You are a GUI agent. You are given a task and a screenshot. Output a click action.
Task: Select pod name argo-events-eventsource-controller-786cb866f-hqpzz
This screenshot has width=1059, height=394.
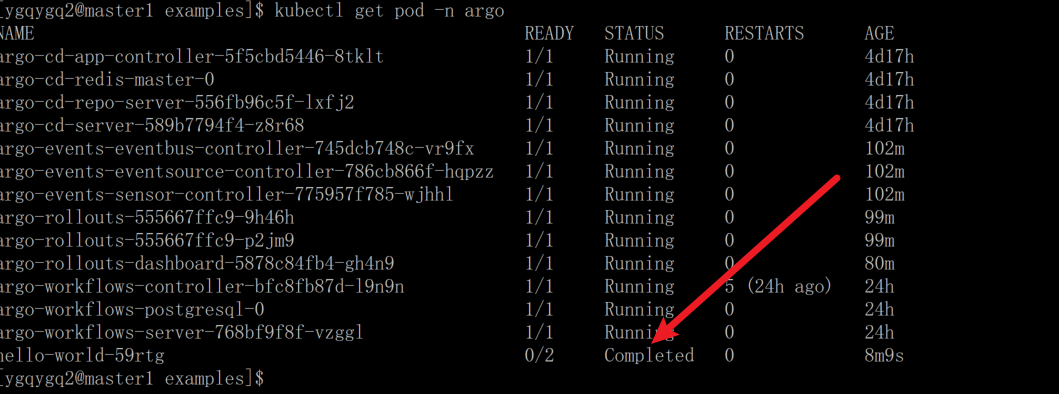point(247,172)
